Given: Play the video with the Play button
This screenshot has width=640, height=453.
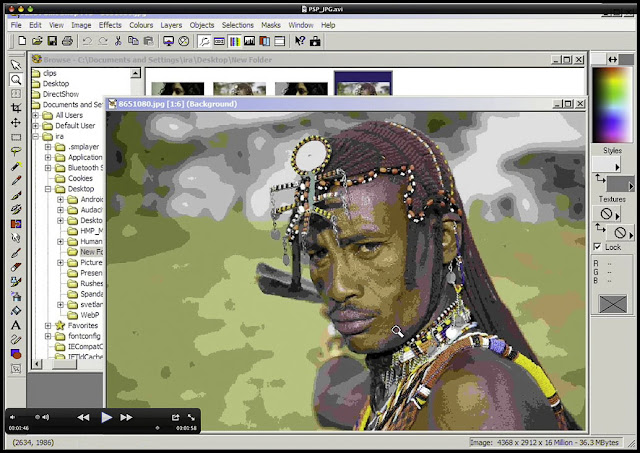Looking at the screenshot, I should pos(106,417).
